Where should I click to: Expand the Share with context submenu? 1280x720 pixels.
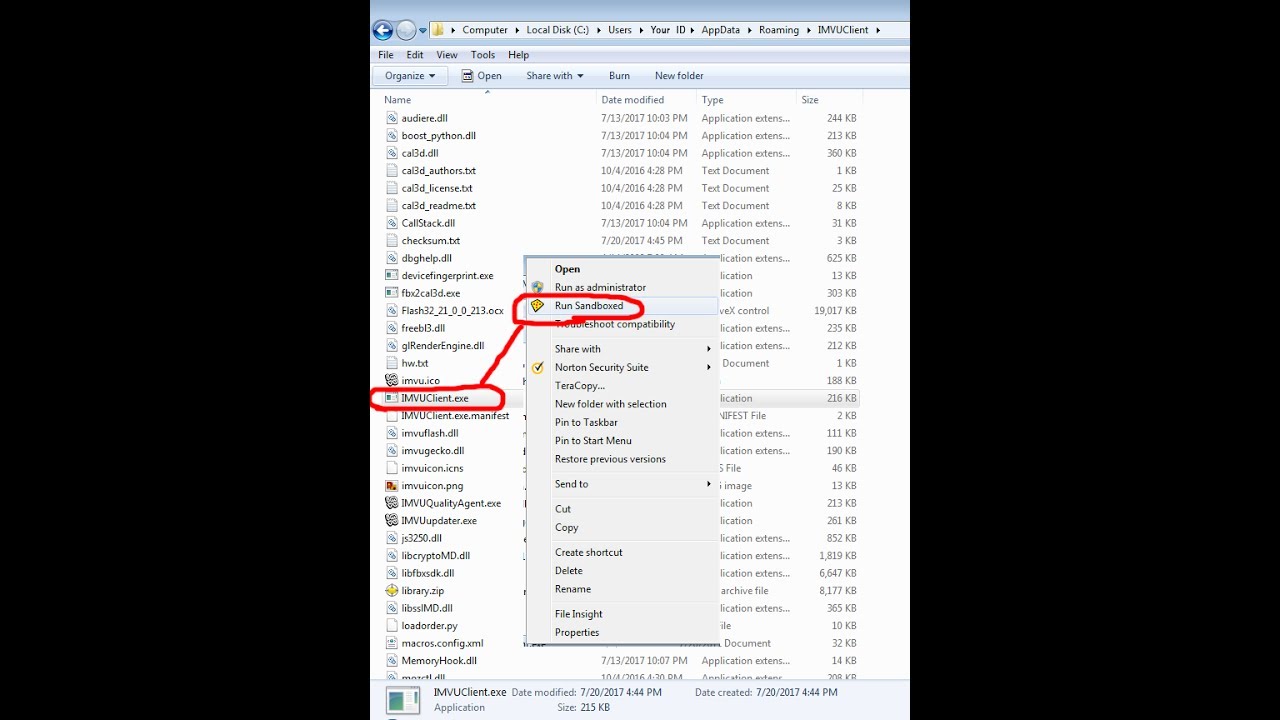(709, 349)
